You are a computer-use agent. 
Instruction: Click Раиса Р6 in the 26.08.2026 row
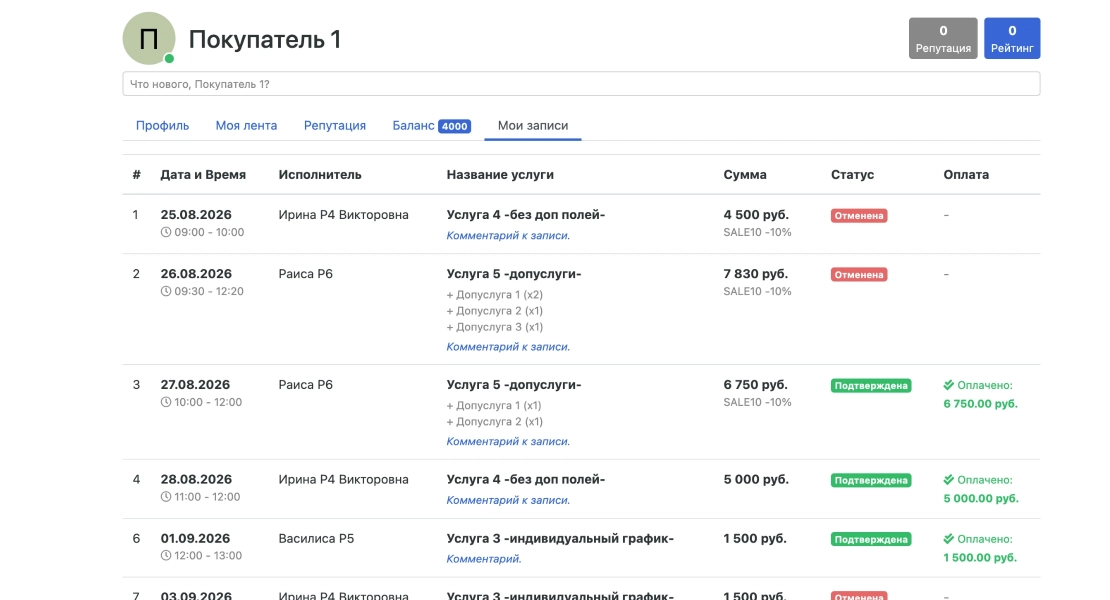coord(305,274)
